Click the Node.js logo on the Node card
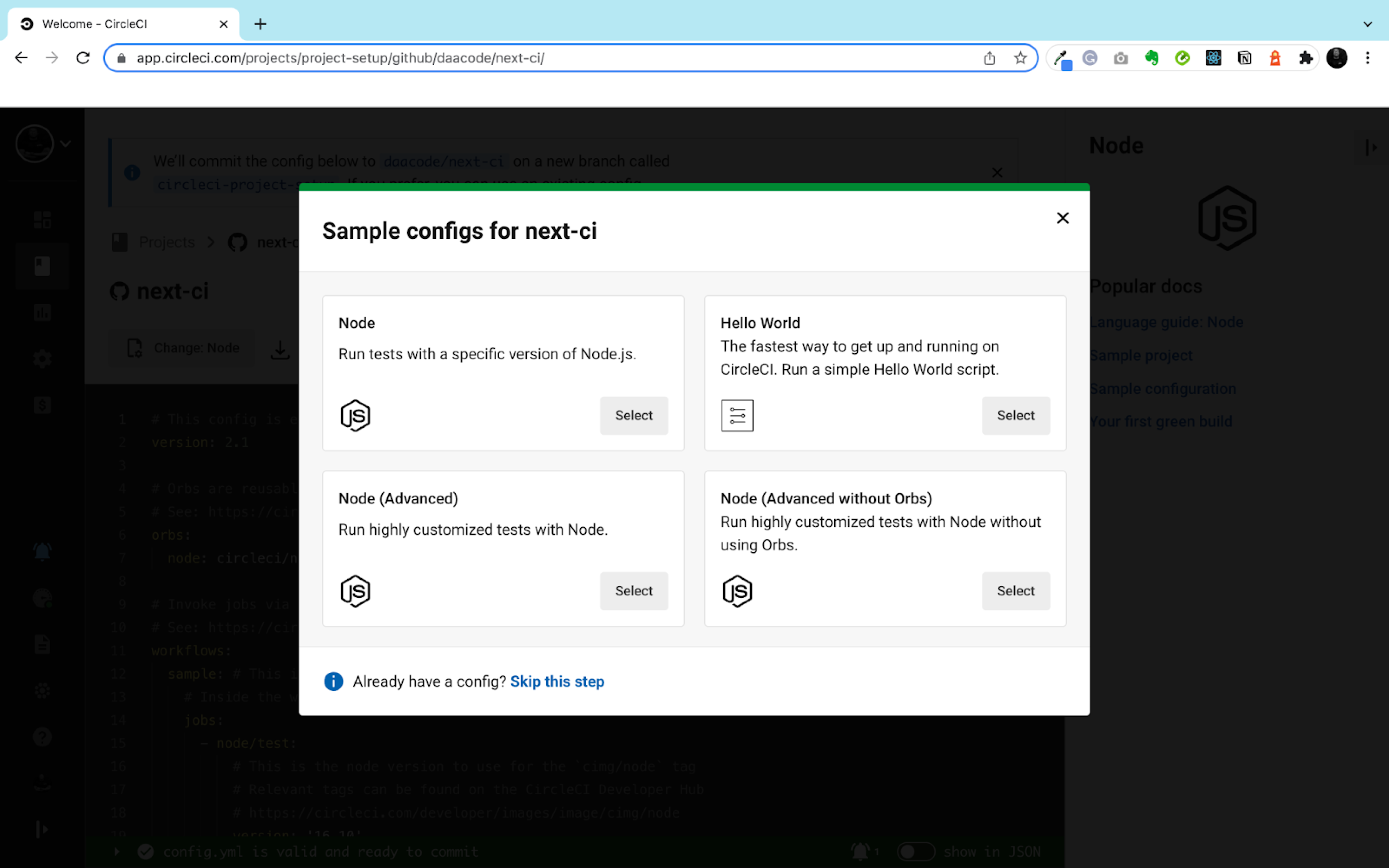Viewport: 1389px width, 868px height. pyautogui.click(x=355, y=415)
